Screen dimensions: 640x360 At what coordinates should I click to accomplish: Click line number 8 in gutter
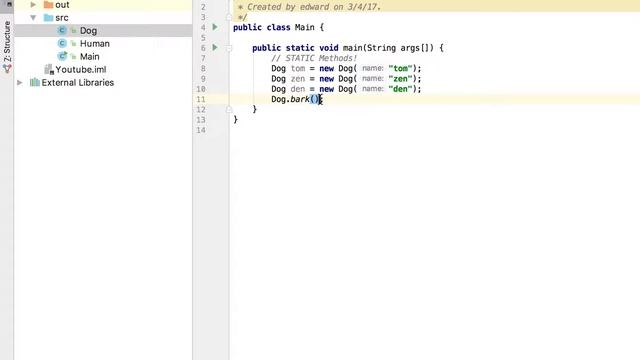tap(203, 69)
